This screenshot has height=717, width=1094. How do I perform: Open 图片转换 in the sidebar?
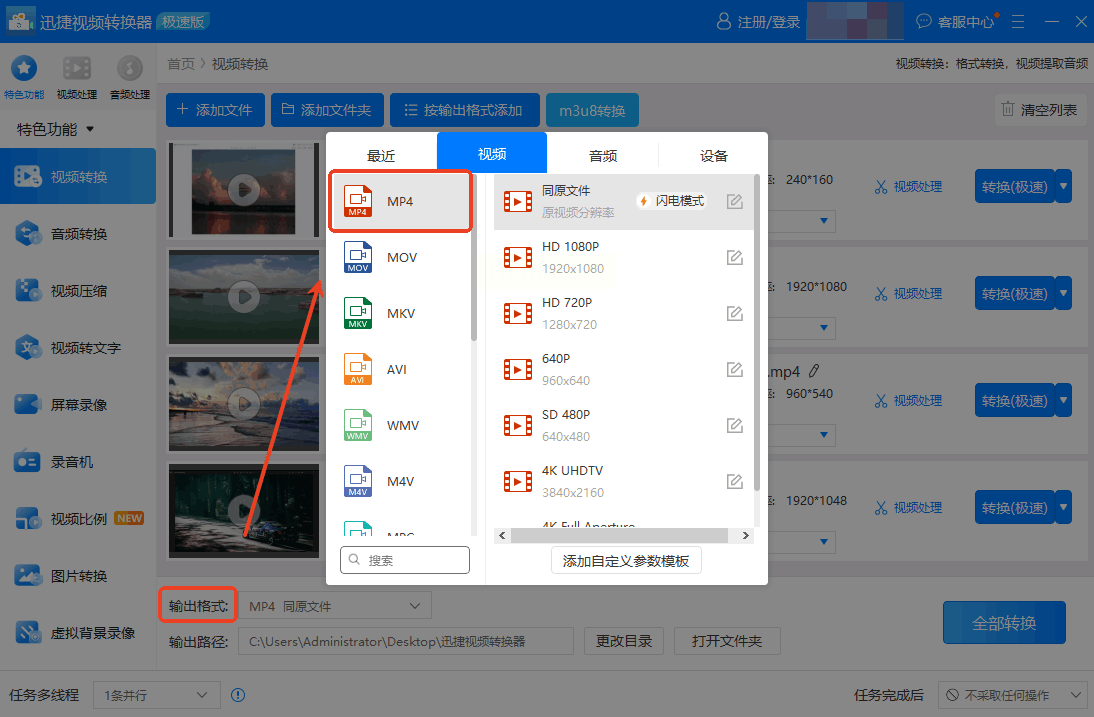pyautogui.click(x=78, y=575)
